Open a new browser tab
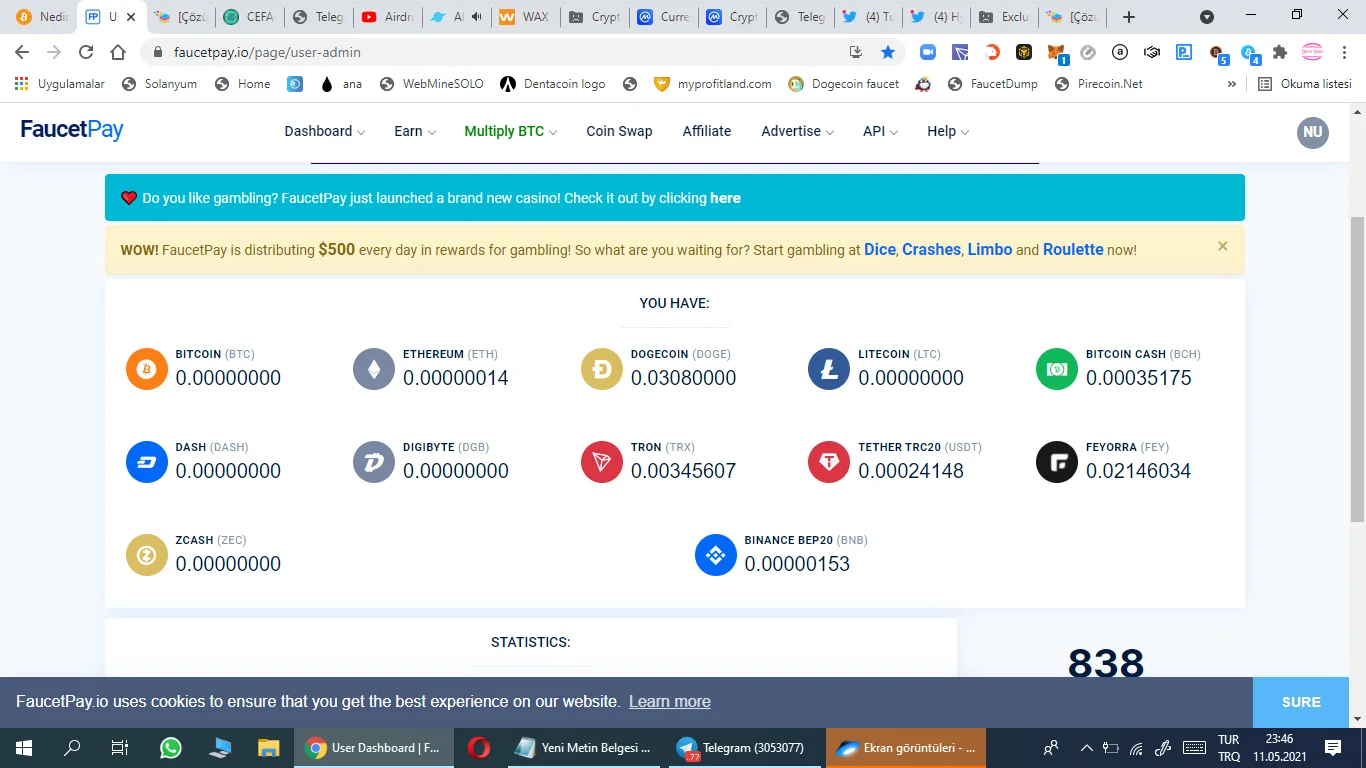Viewport: 1366px width, 768px height. coord(1129,17)
